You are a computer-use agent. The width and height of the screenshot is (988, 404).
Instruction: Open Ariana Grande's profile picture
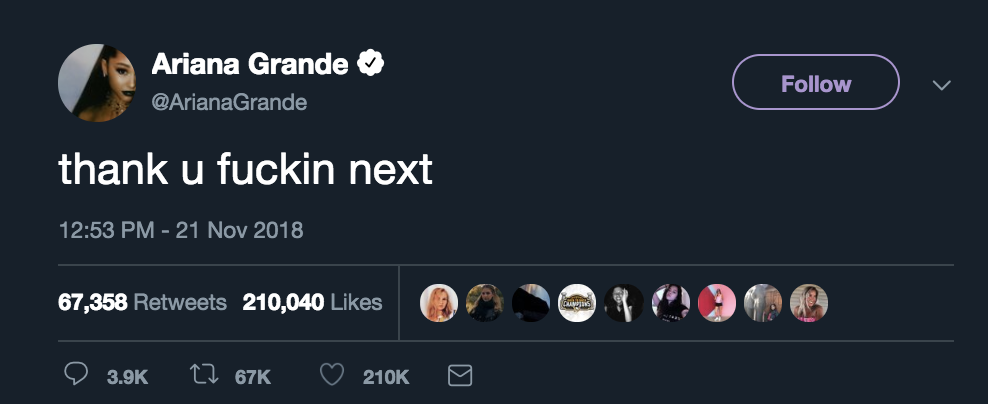[96, 82]
